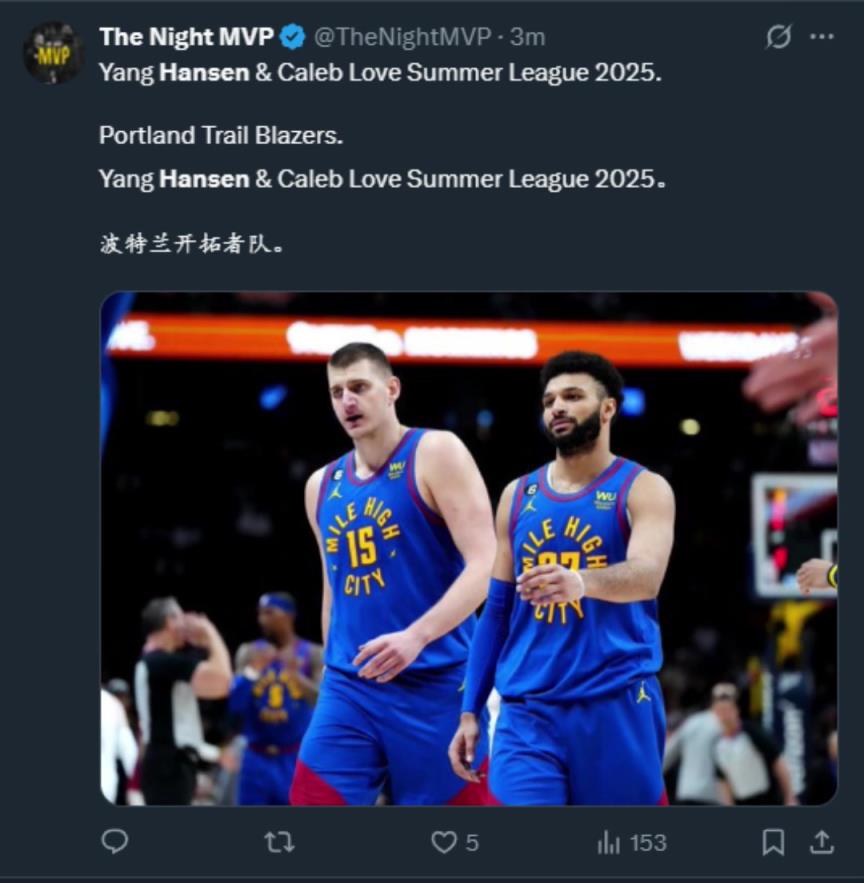Open the @TheNightMVP handle link
Viewport: 864px width, 883px height.
(402, 37)
